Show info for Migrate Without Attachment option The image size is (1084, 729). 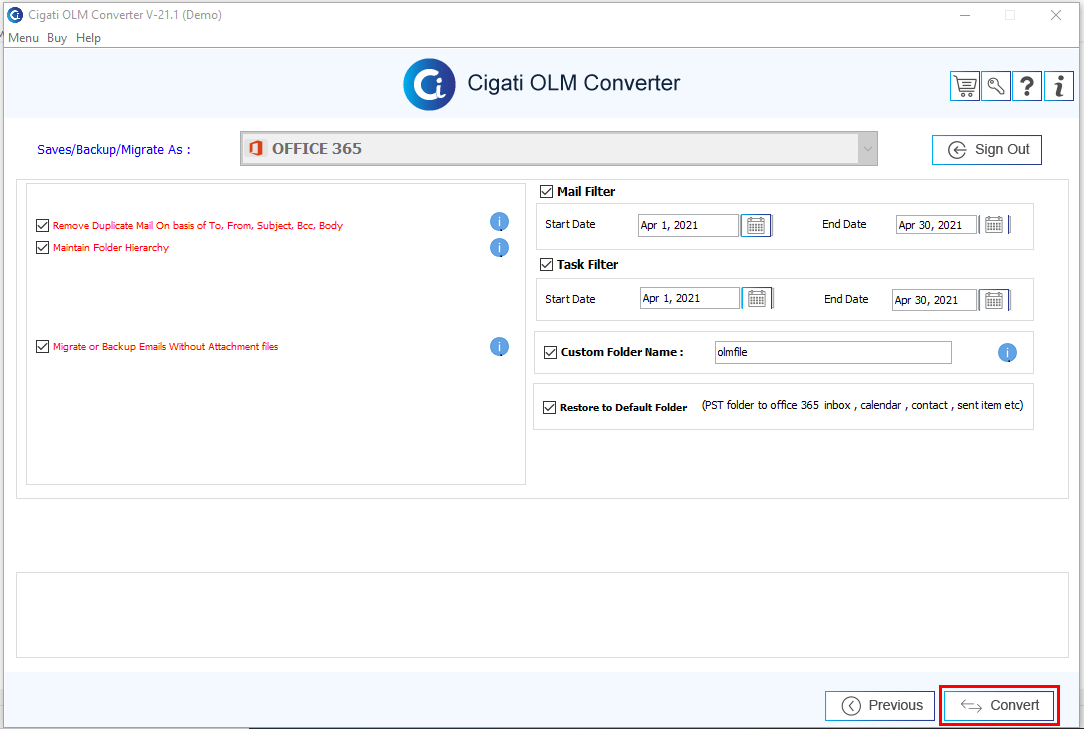(x=499, y=347)
